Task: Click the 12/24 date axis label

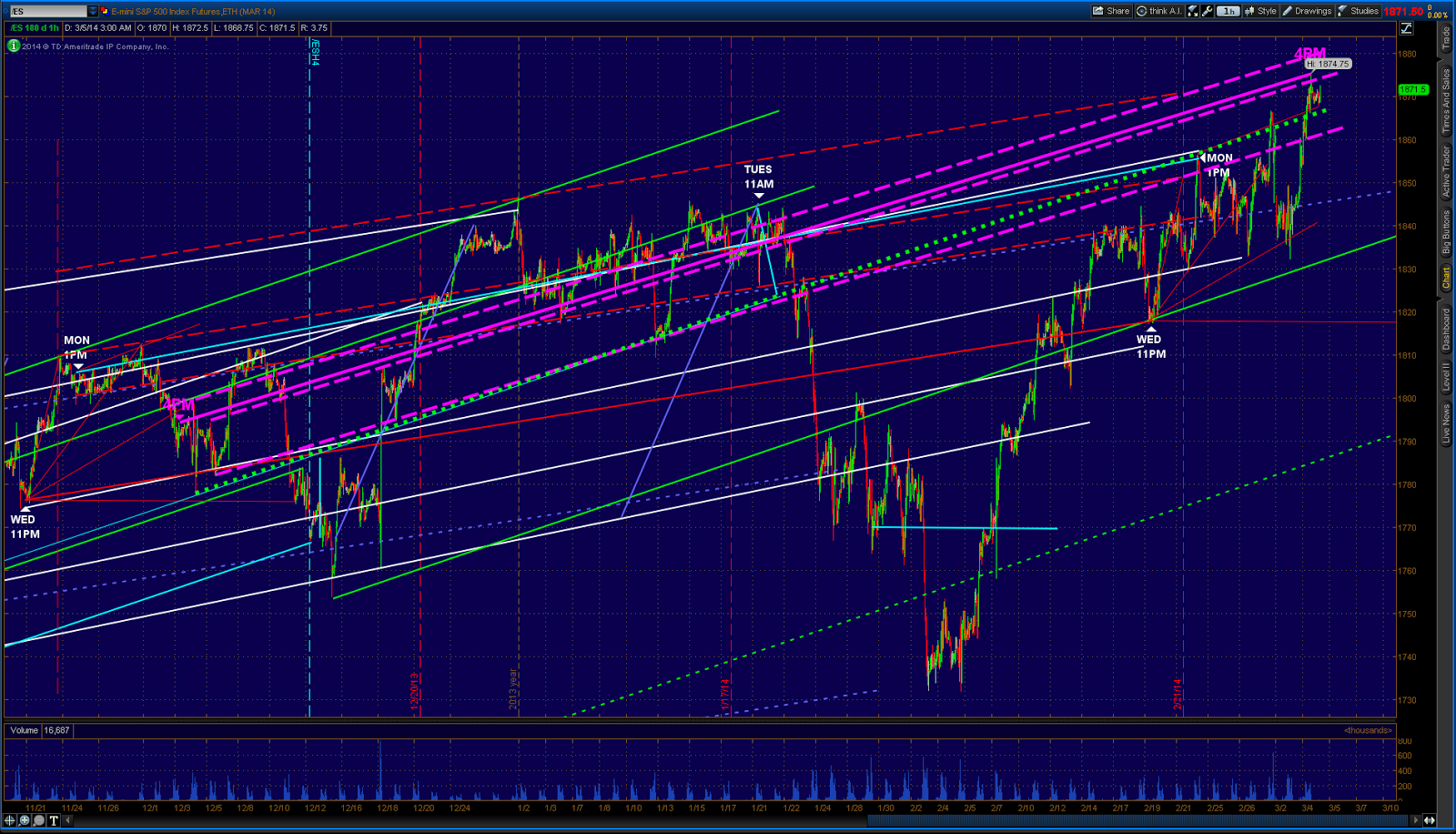Action: click(x=460, y=808)
